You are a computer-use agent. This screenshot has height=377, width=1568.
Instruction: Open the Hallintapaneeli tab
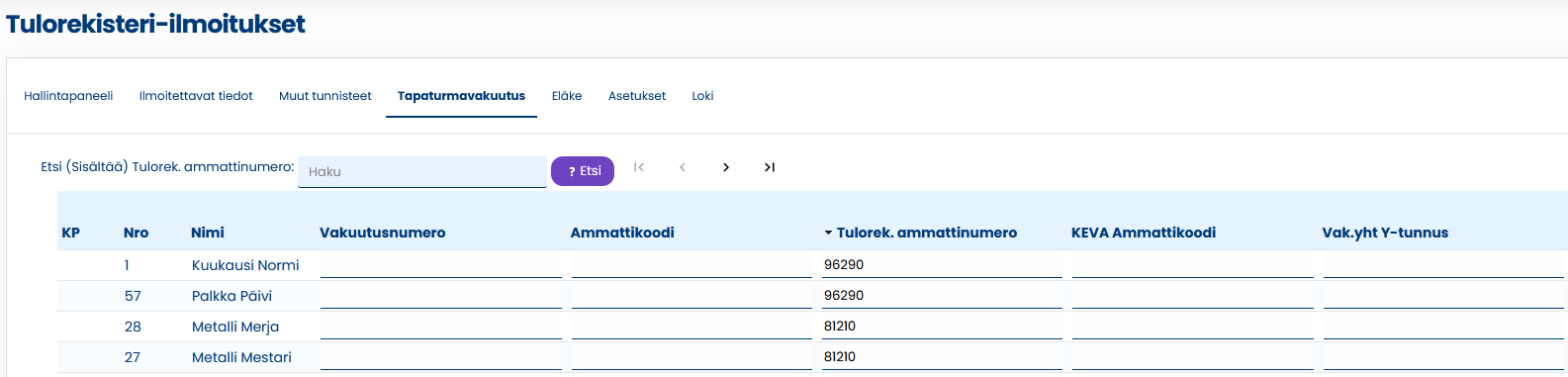click(68, 96)
